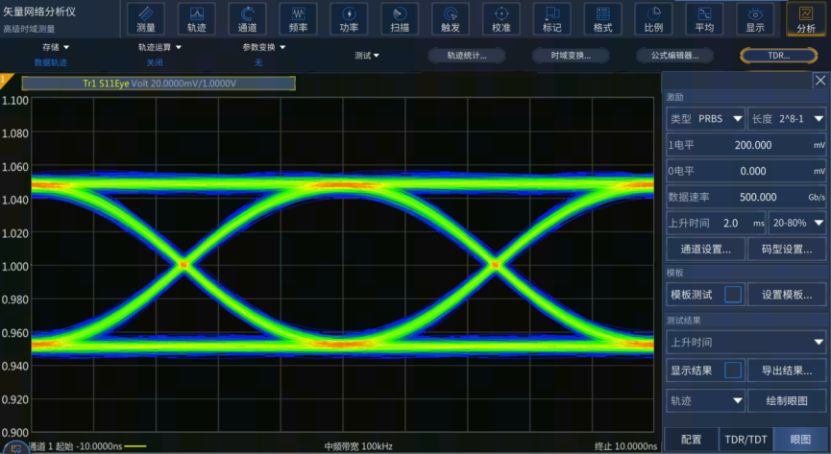The height and width of the screenshot is (454, 831).
Task: Expand the 类型 PRBS dropdown
Action: point(707,119)
